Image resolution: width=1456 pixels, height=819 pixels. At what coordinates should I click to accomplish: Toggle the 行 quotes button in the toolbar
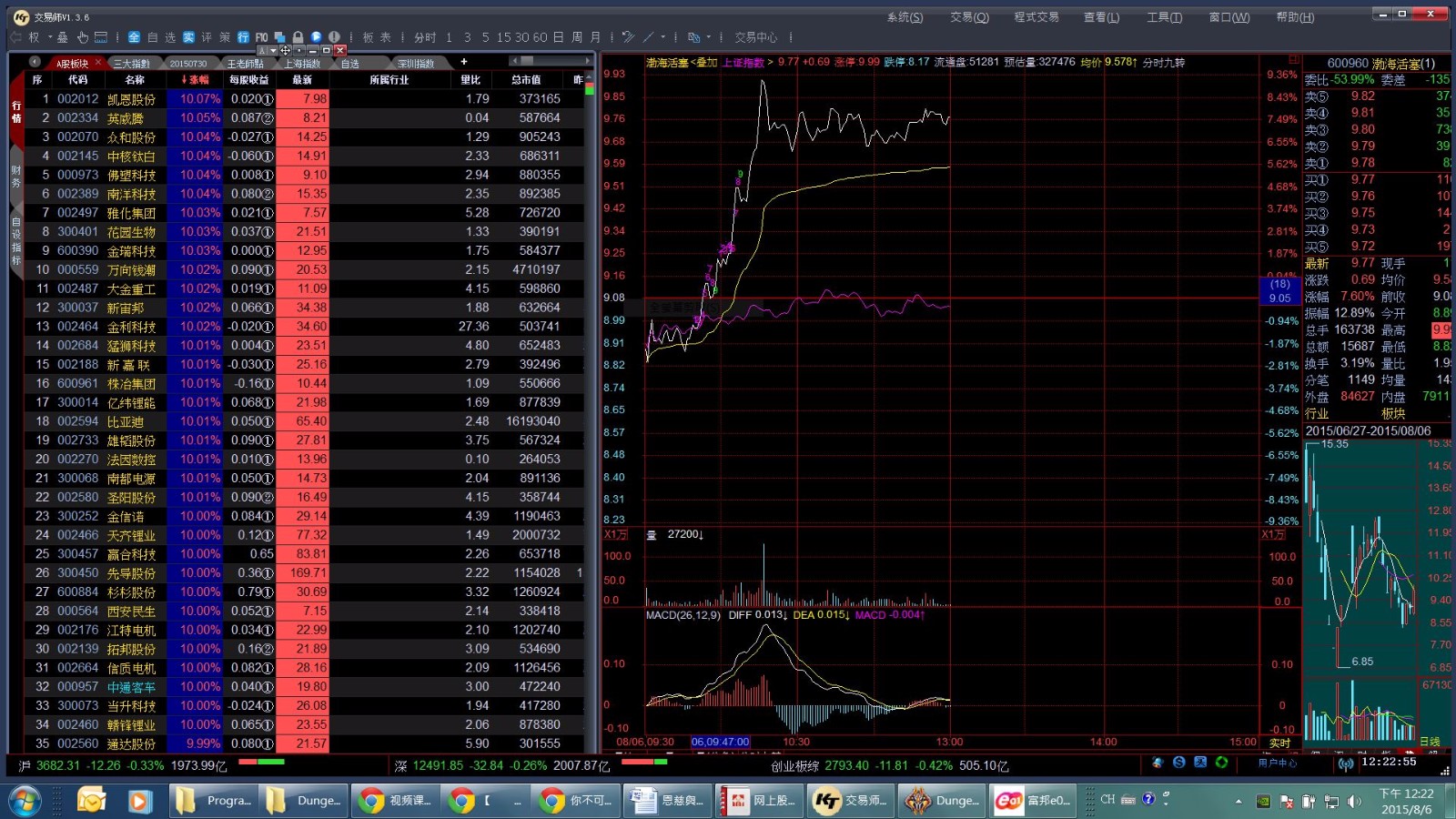tap(243, 37)
